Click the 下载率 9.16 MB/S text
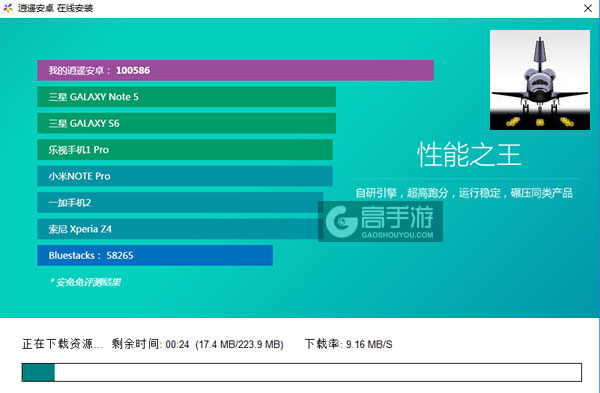Image resolution: width=600 pixels, height=393 pixels. [349, 344]
